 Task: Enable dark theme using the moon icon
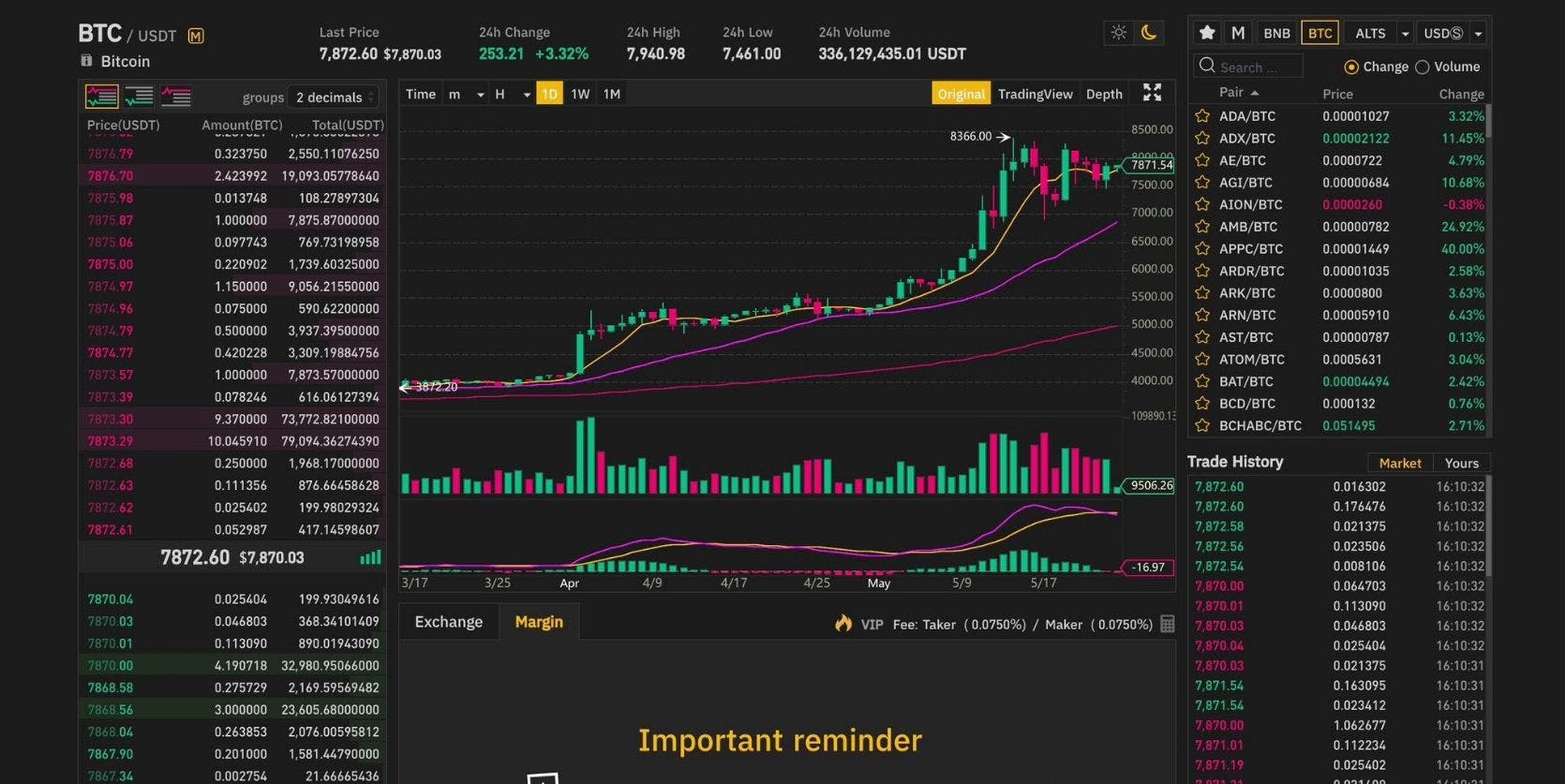(1150, 32)
